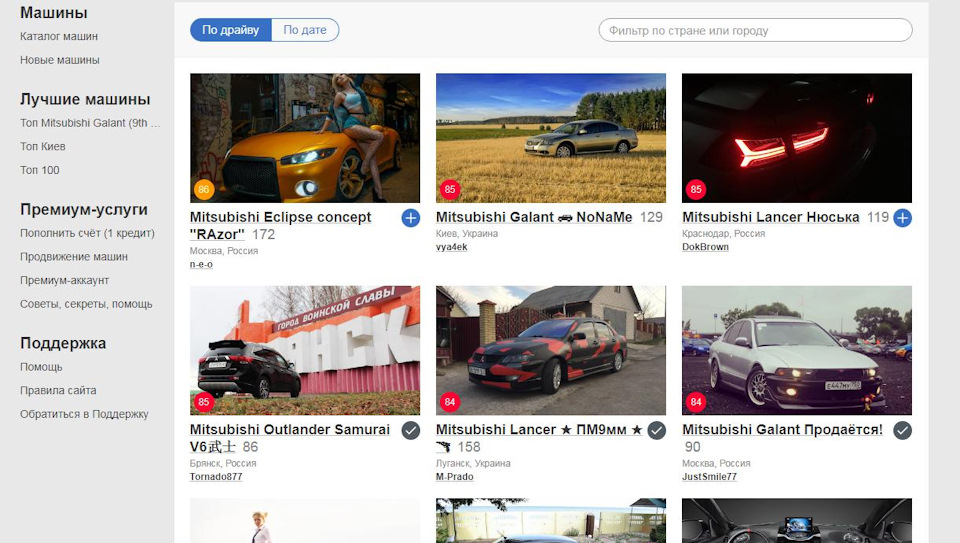Viewport: 960px width, 543px height.
Task: Click the 85 badge on Galant NoNaMe photo
Action: click(x=450, y=189)
